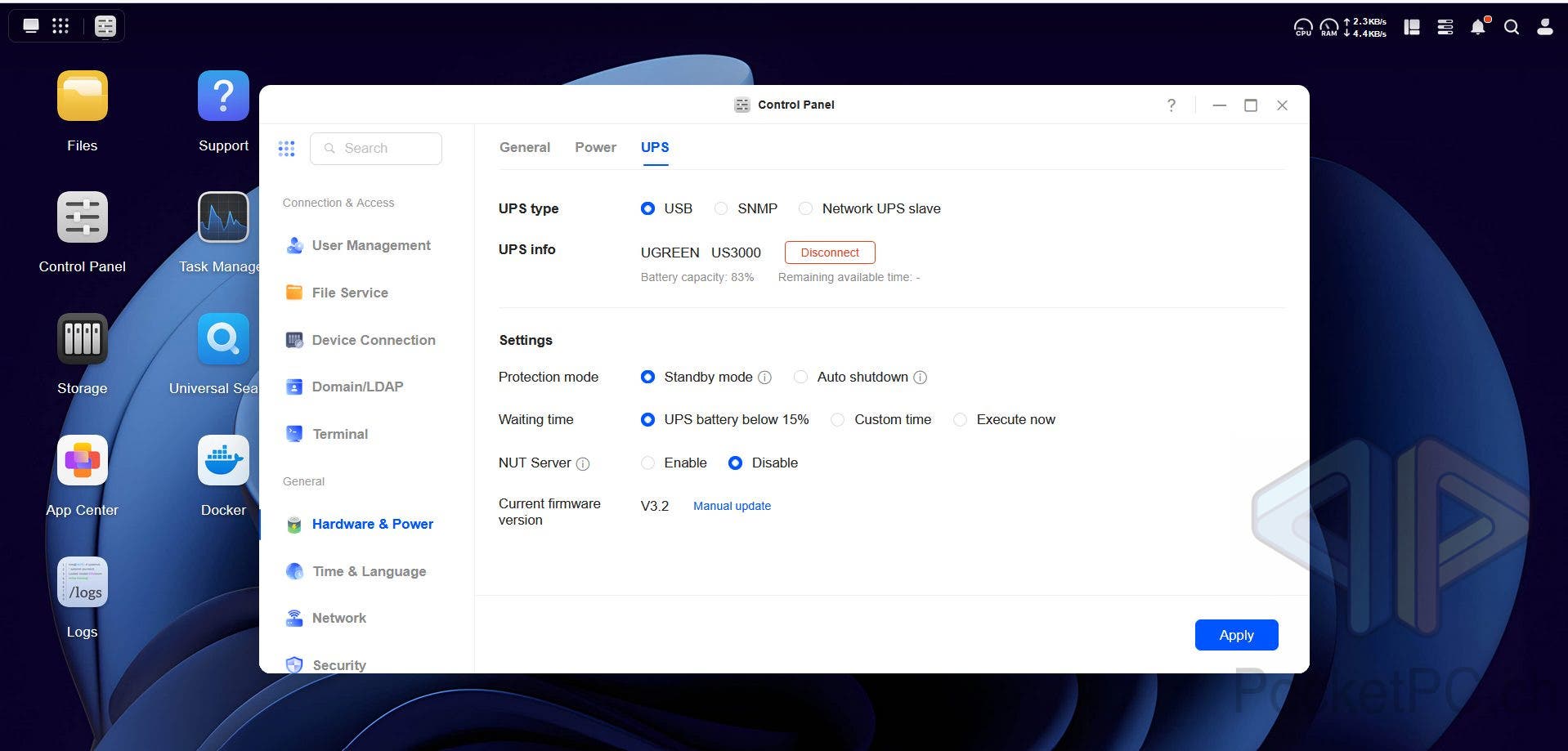
Task: Enable the NUT Server option
Action: pos(648,463)
